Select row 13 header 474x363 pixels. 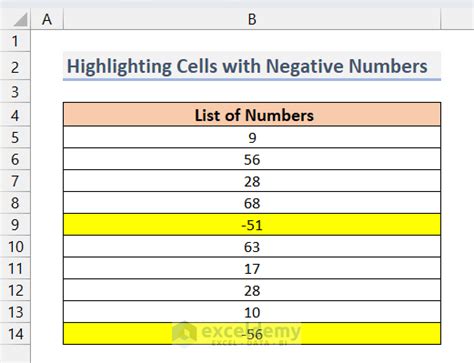point(15,312)
